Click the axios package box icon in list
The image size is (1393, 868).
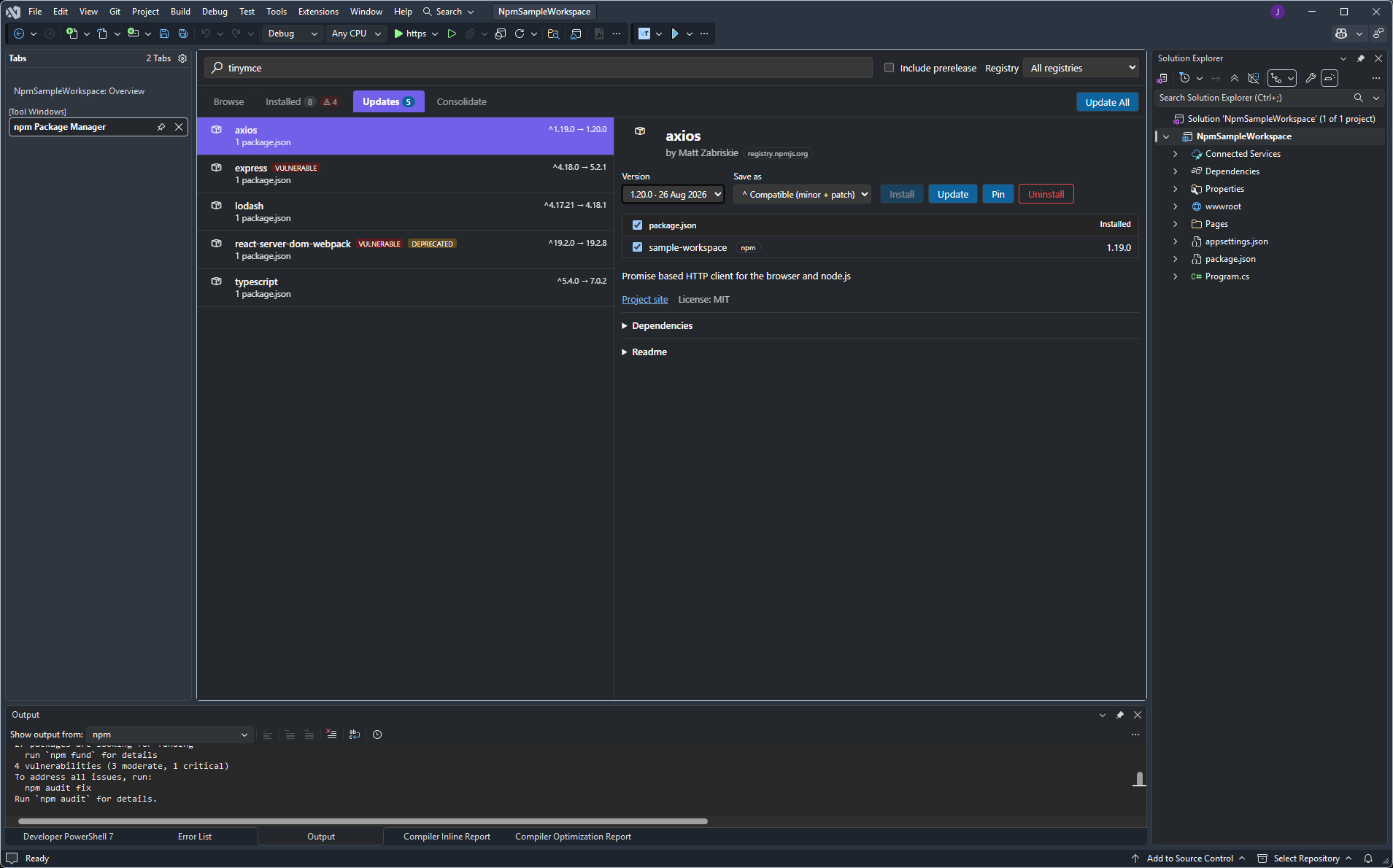[217, 130]
